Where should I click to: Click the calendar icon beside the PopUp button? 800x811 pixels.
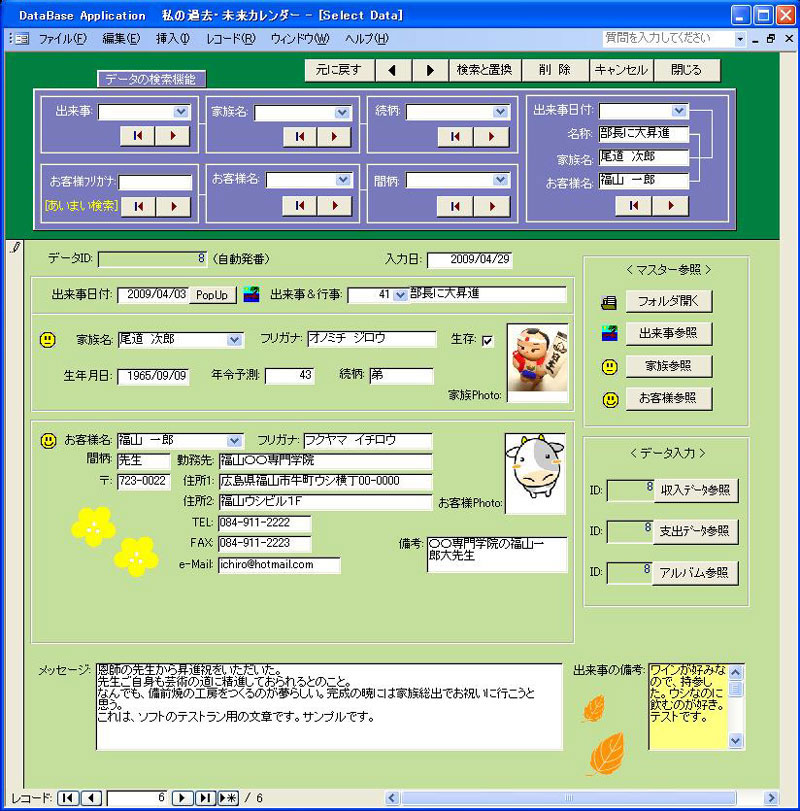point(251,295)
